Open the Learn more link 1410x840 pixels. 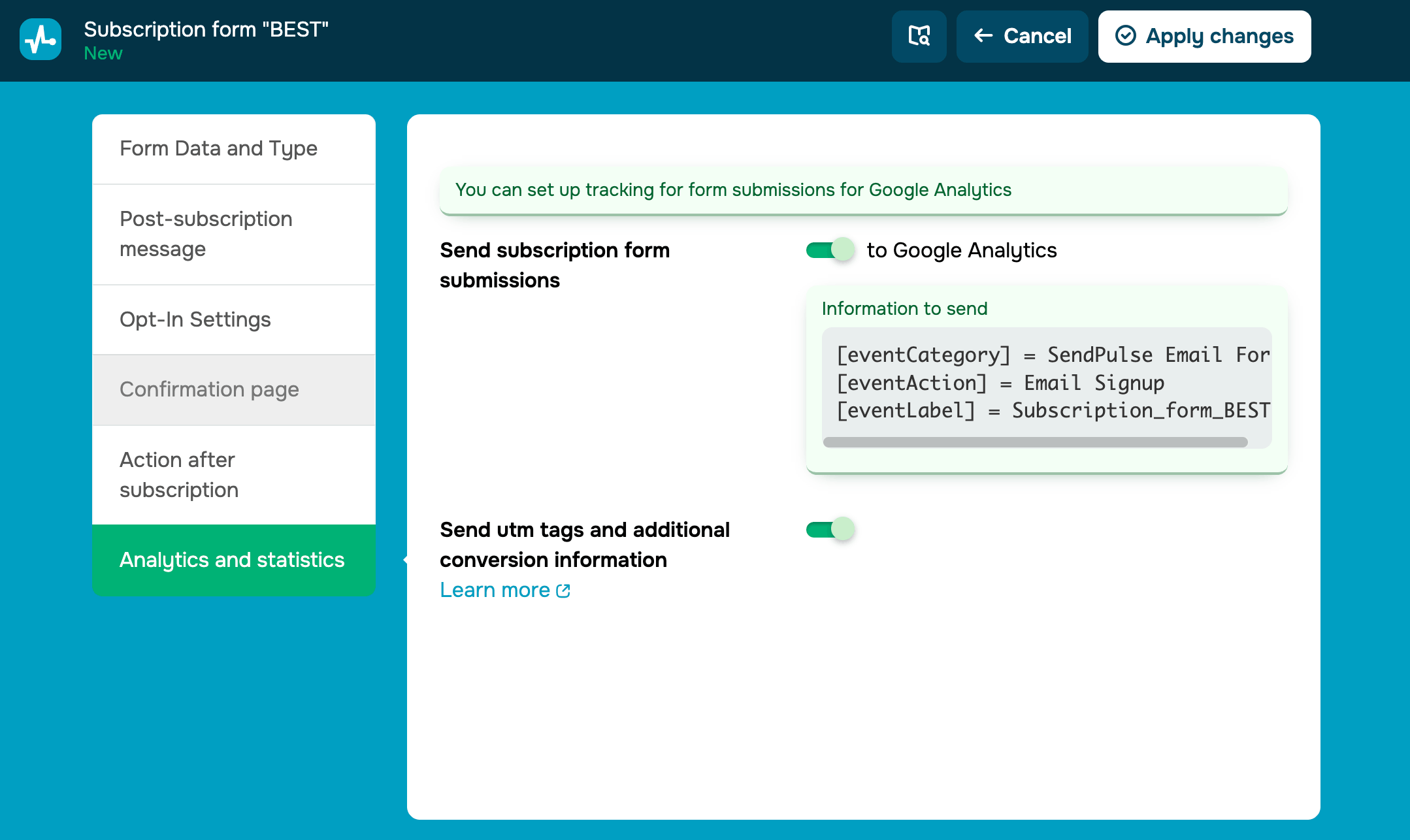pyautogui.click(x=495, y=590)
